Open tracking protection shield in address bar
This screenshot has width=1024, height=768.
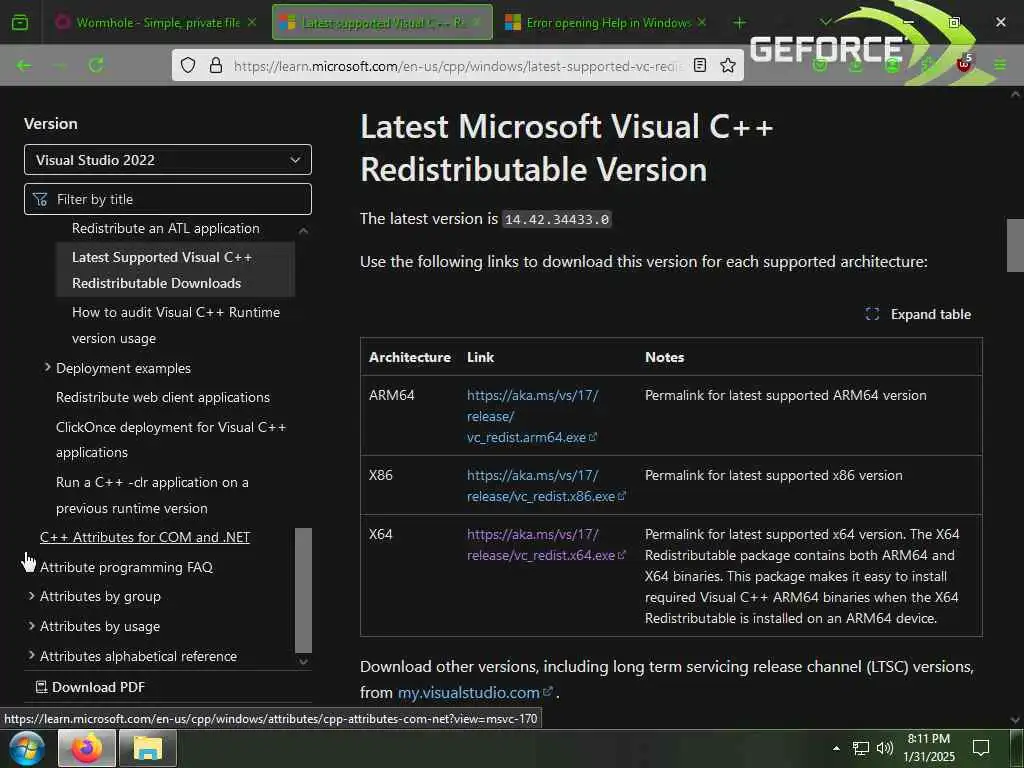pyautogui.click(x=188, y=65)
